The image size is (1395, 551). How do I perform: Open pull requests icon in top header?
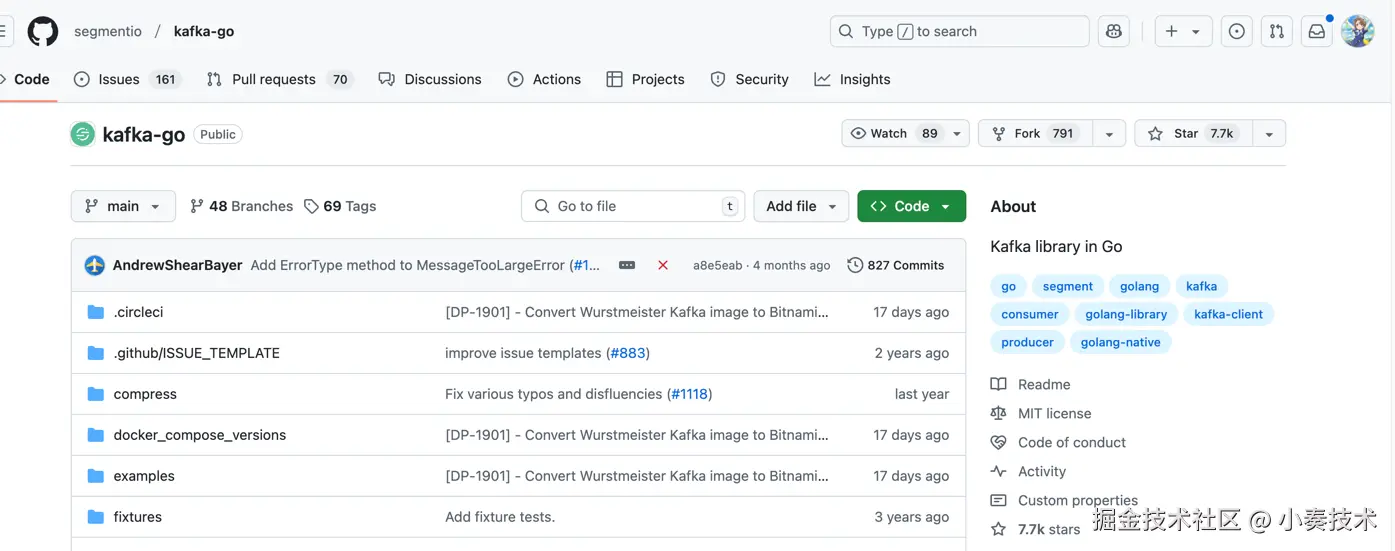pos(1277,31)
